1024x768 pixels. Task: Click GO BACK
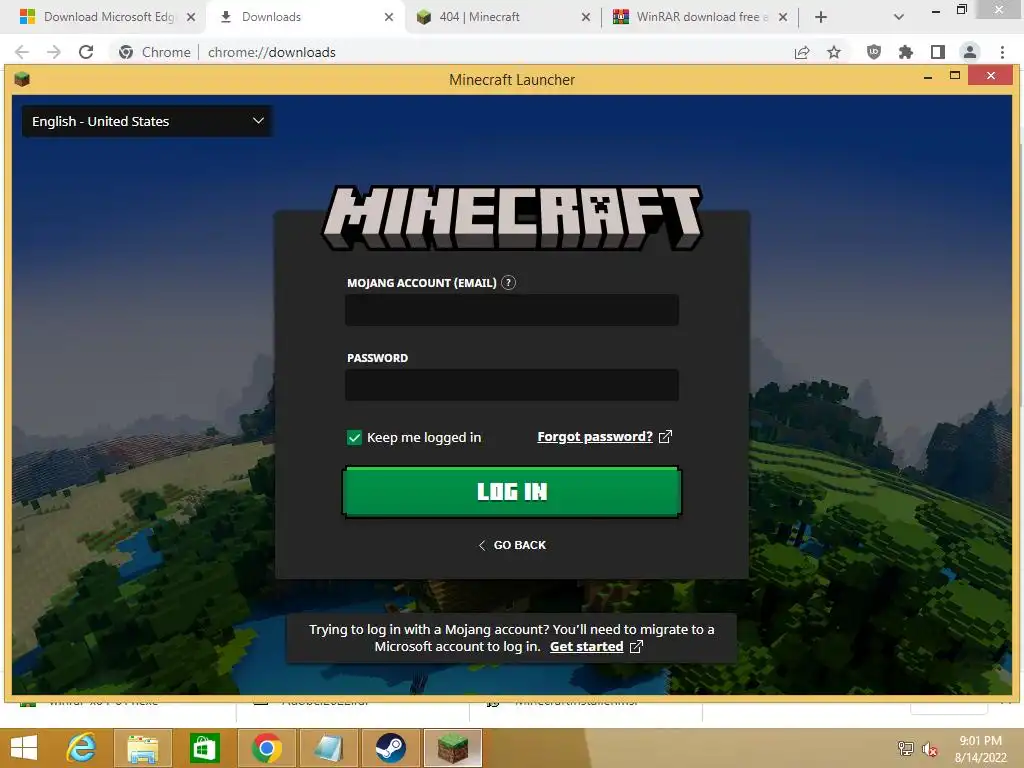(513, 545)
